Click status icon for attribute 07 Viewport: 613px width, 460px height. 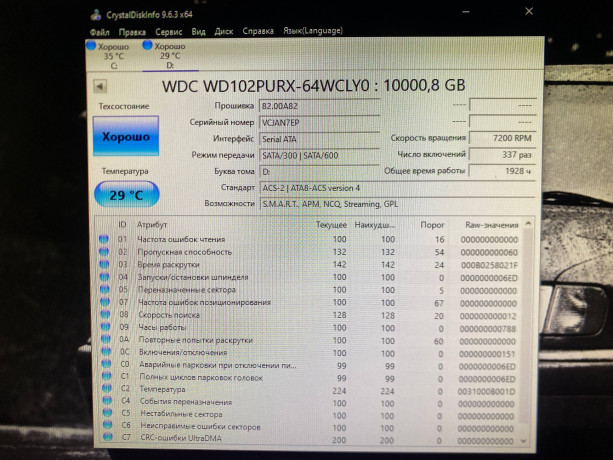click(x=105, y=302)
